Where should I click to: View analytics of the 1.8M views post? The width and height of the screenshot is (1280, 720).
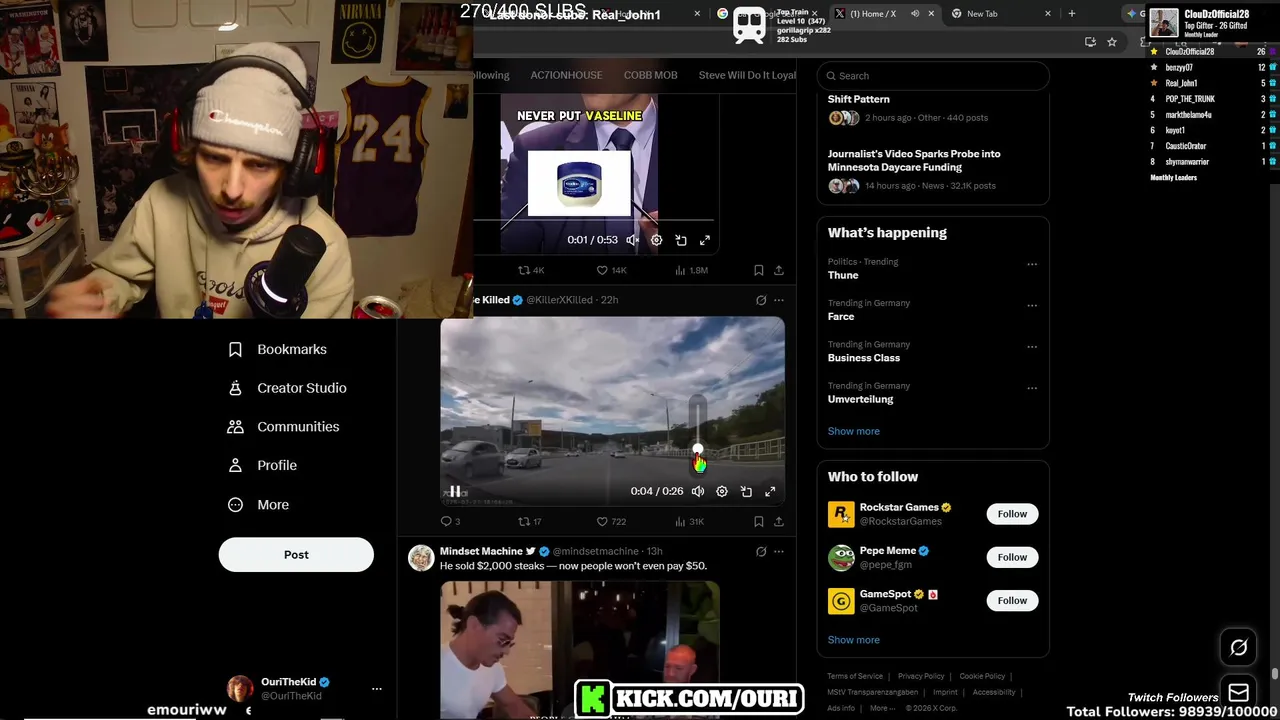pos(691,270)
